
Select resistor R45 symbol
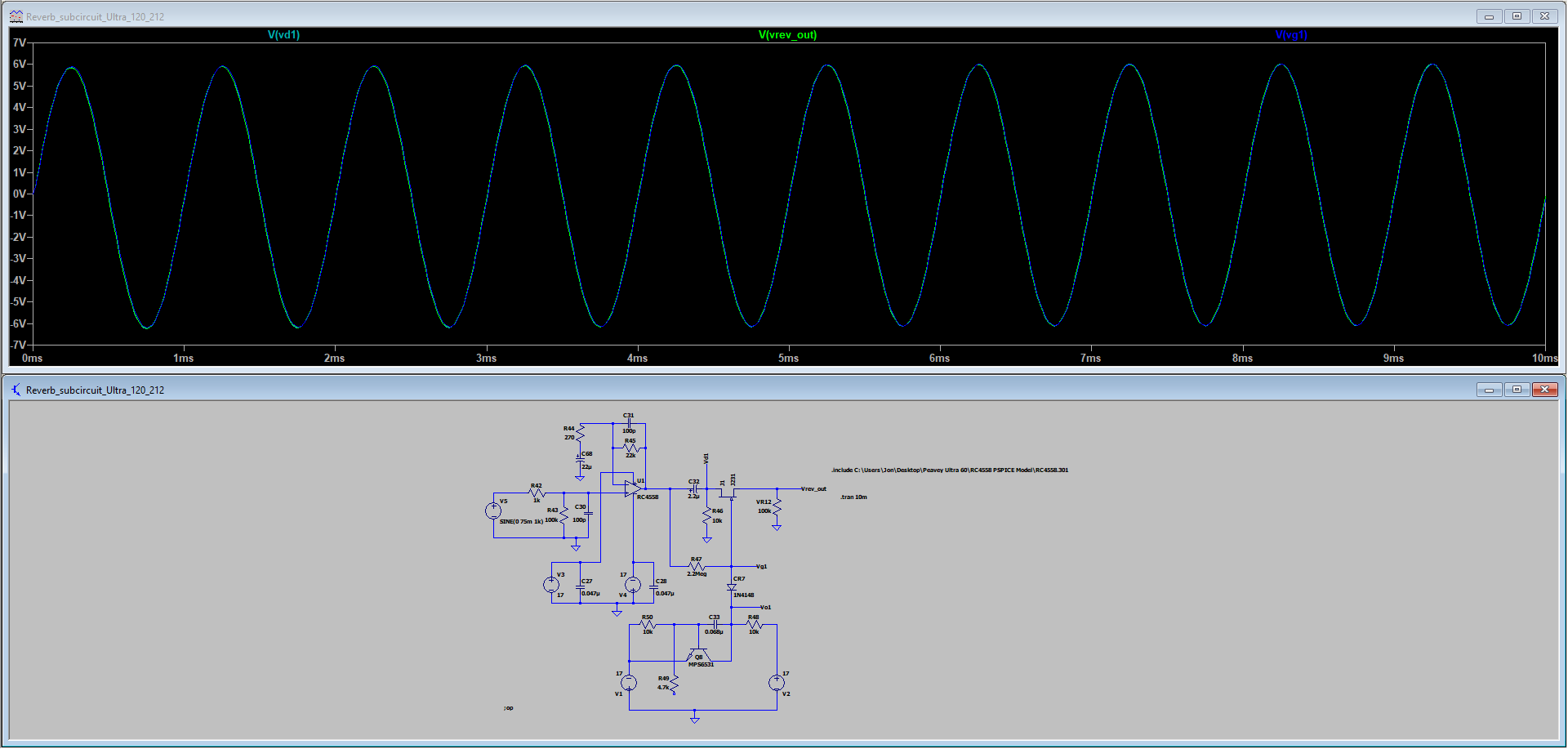tap(630, 448)
